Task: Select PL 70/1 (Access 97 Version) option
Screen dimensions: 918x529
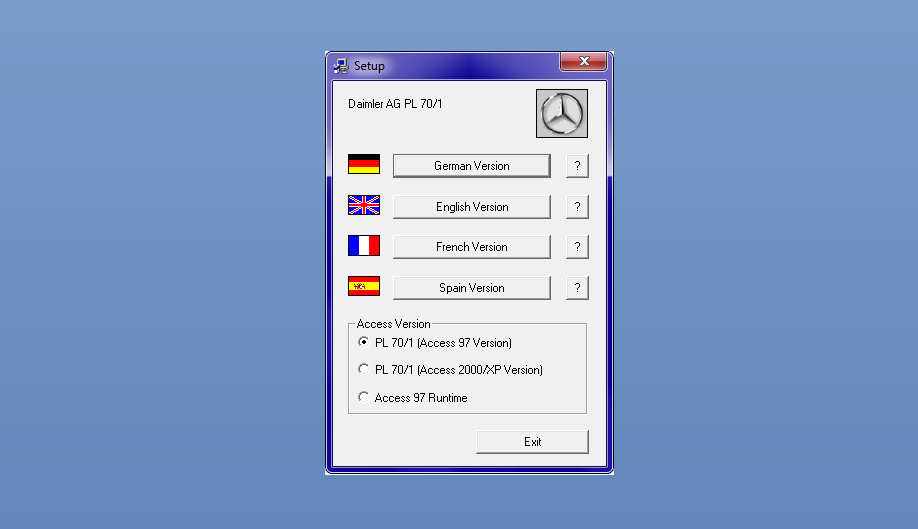Action: (x=435, y=342)
